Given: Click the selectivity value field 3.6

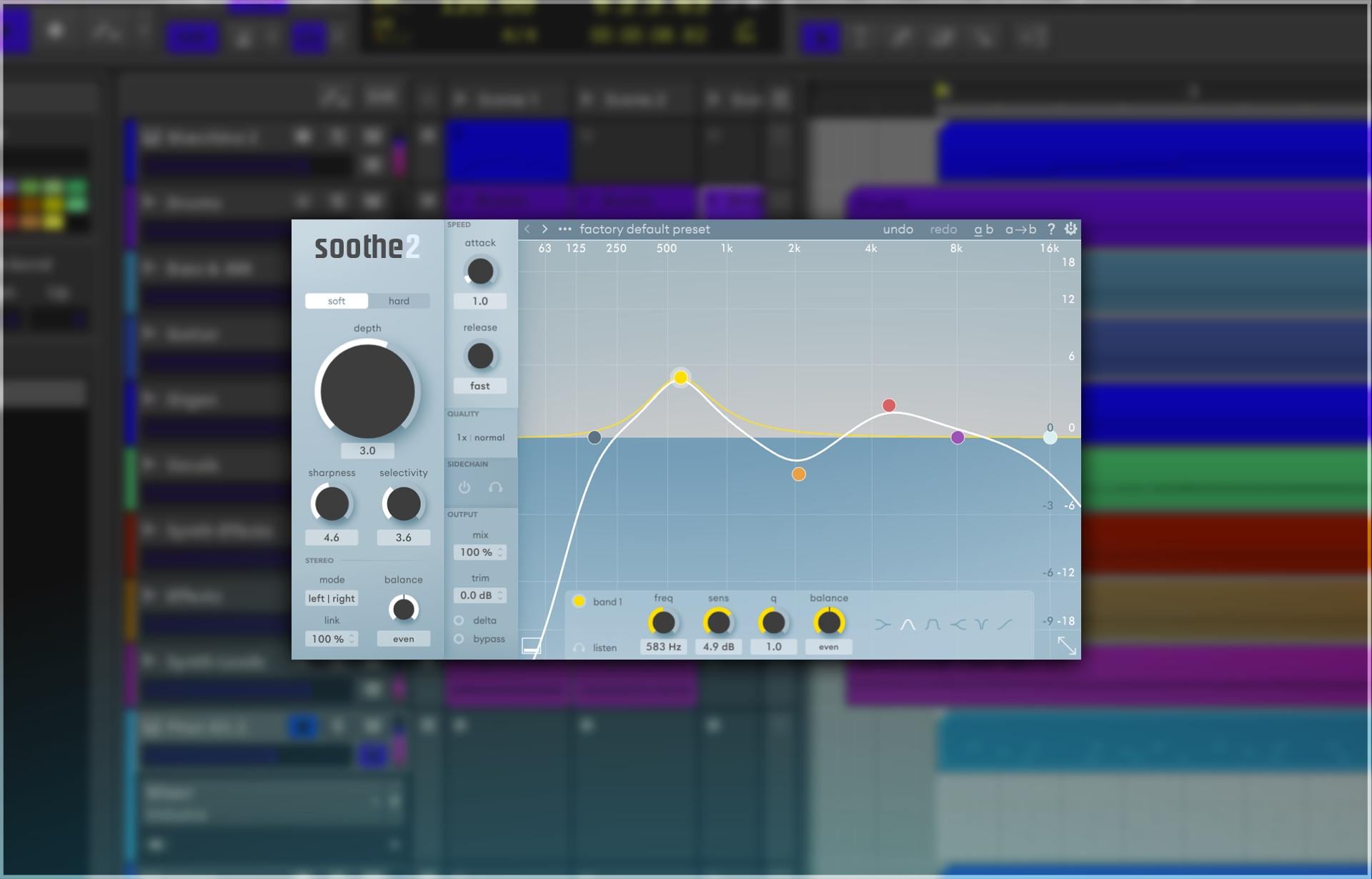Looking at the screenshot, I should 403,537.
